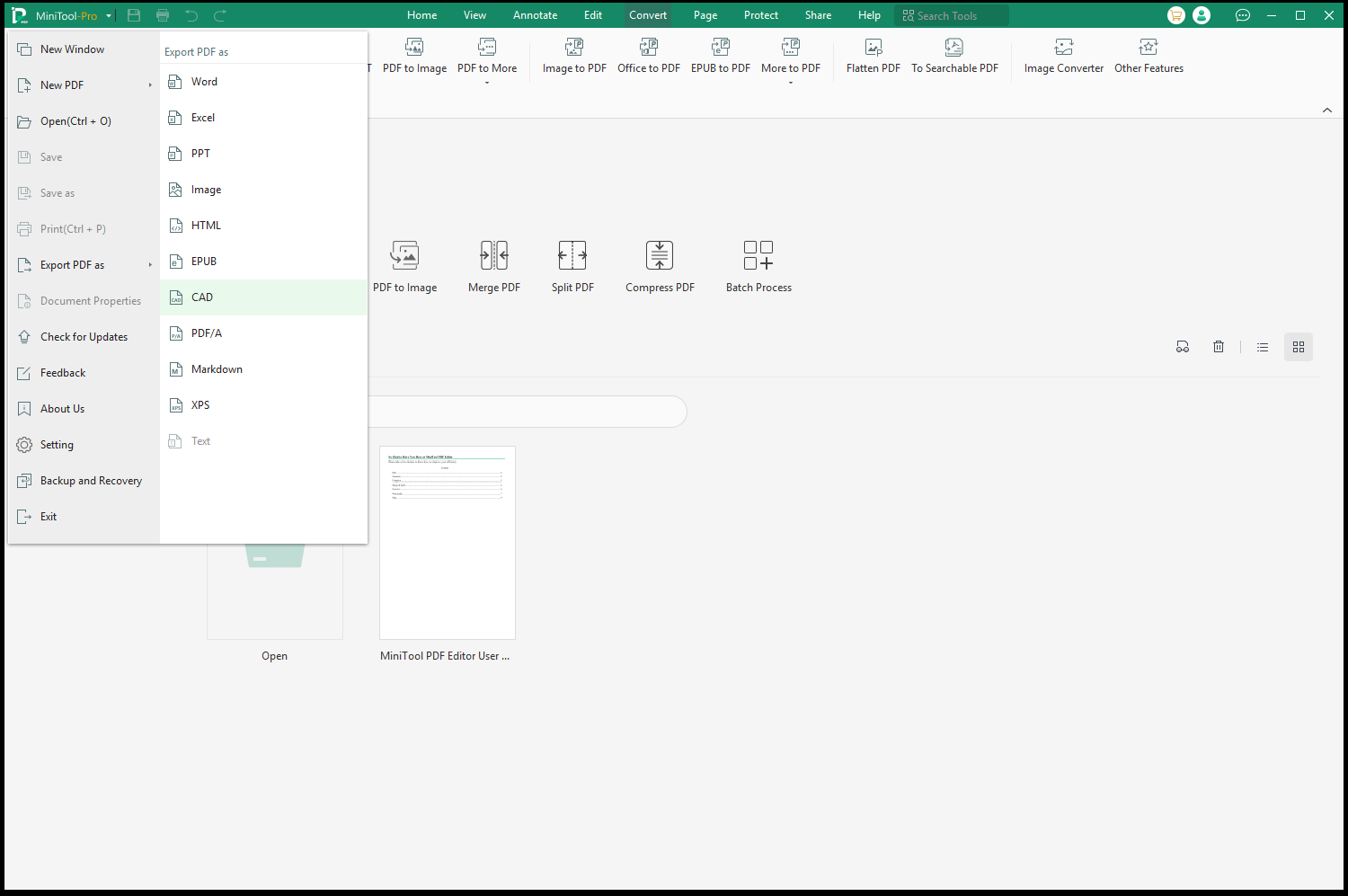Switch to the Help tab
Viewport: 1348px width, 896px height.
869,15
